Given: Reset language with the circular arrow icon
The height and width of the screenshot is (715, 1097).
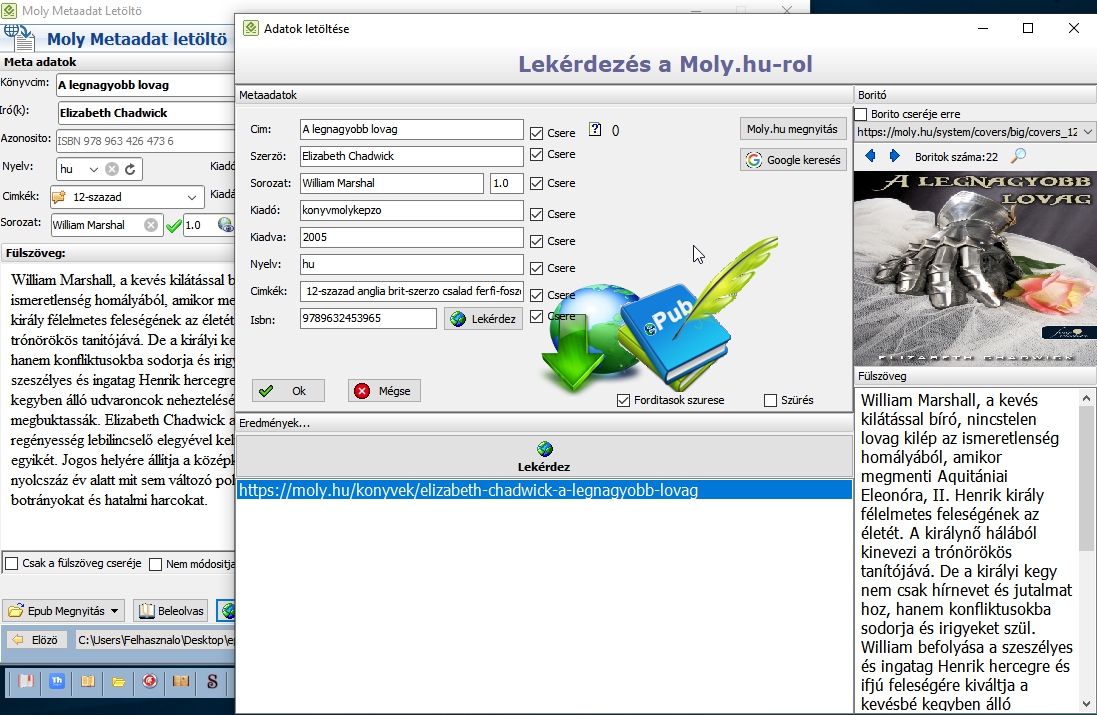Looking at the screenshot, I should pos(130,169).
